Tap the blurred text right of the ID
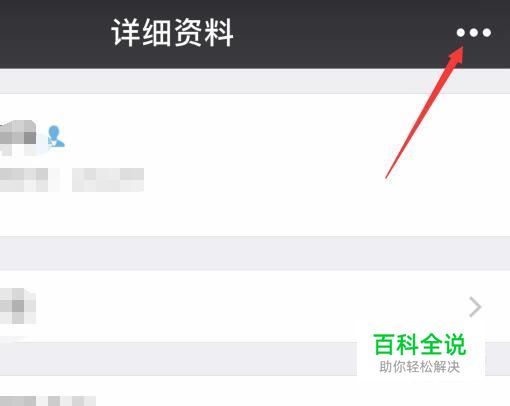510x406 pixels. pos(108,180)
